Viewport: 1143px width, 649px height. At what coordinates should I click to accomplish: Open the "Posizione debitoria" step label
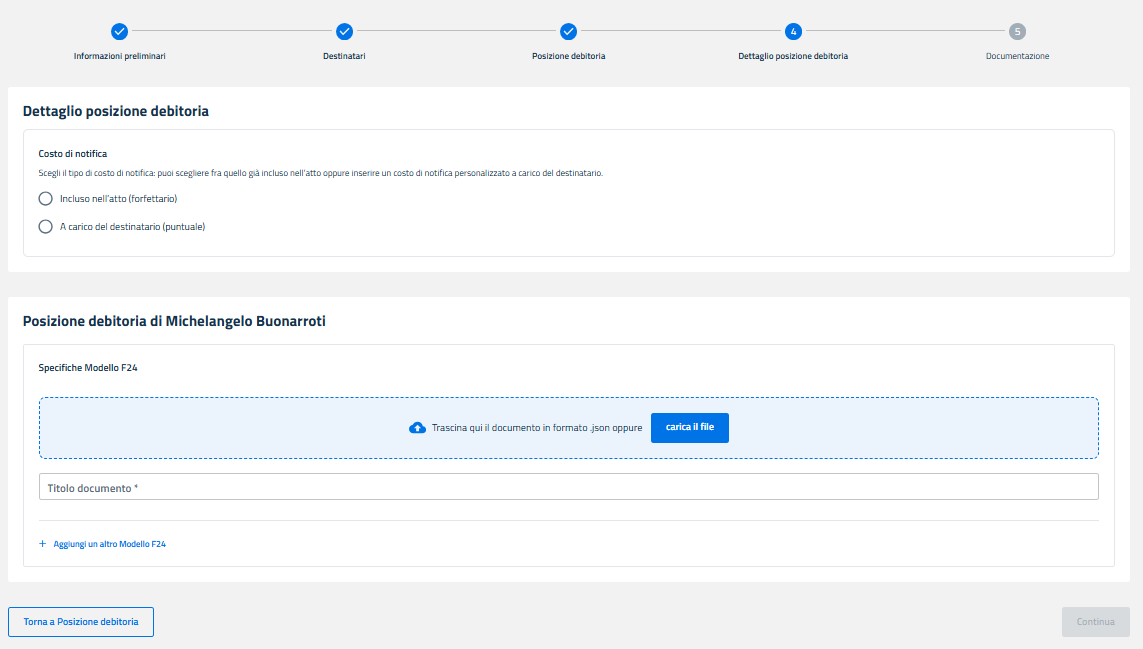point(568,56)
